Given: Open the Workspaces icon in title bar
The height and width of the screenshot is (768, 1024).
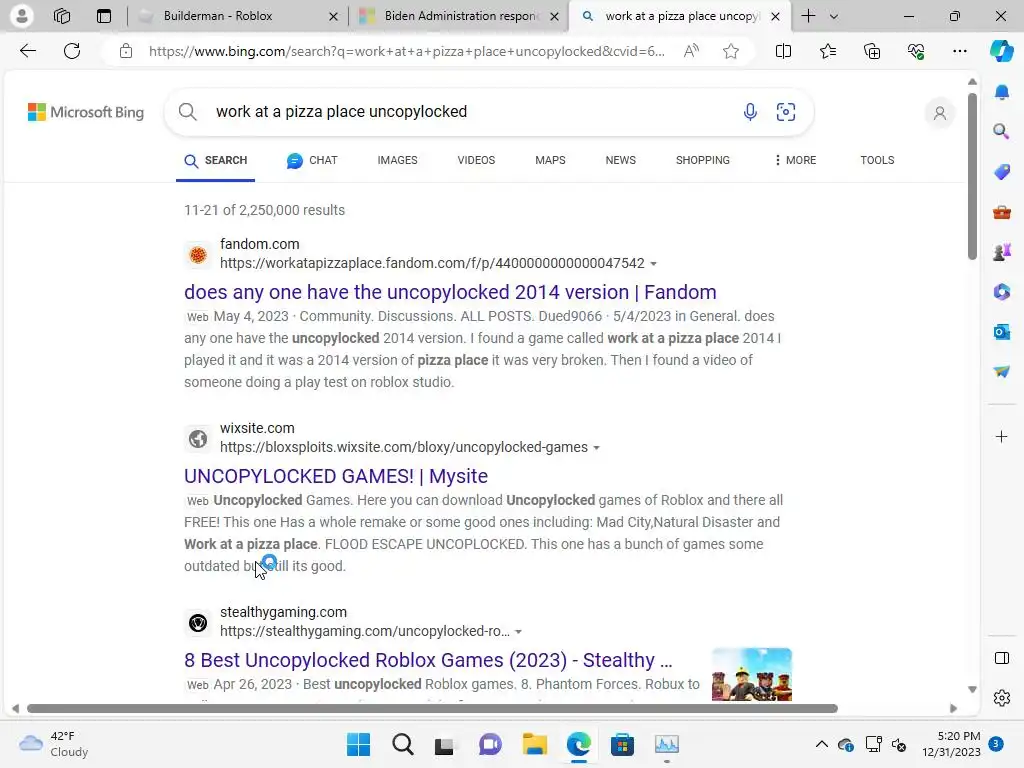Looking at the screenshot, I should [62, 16].
